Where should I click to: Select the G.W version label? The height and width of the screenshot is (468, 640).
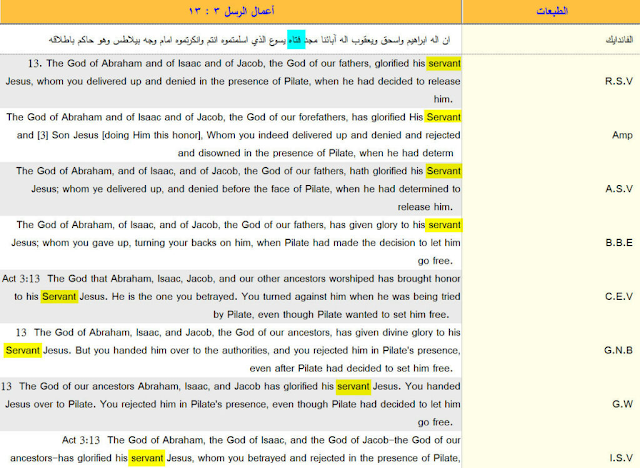pos(622,404)
